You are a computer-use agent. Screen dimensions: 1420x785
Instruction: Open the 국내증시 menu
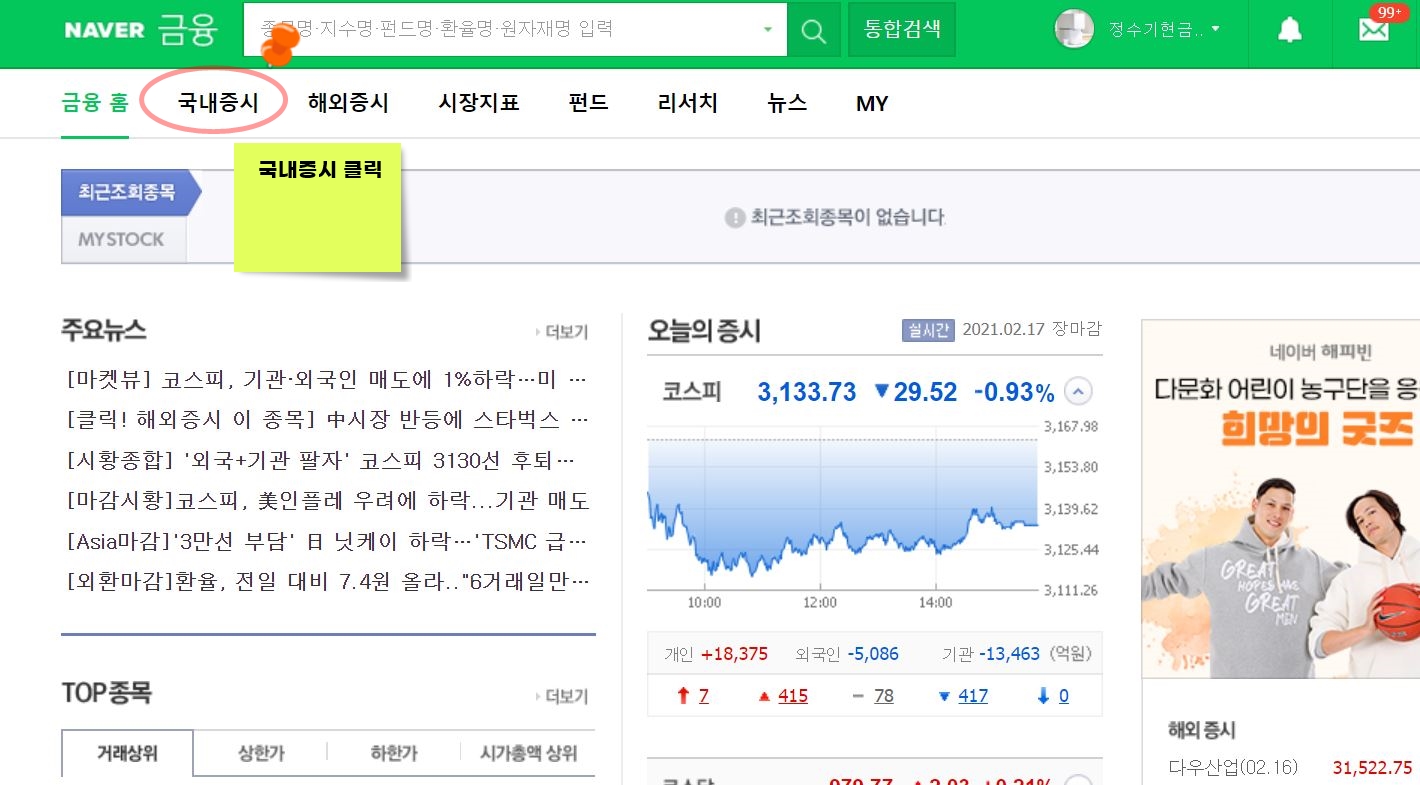pyautogui.click(x=218, y=103)
